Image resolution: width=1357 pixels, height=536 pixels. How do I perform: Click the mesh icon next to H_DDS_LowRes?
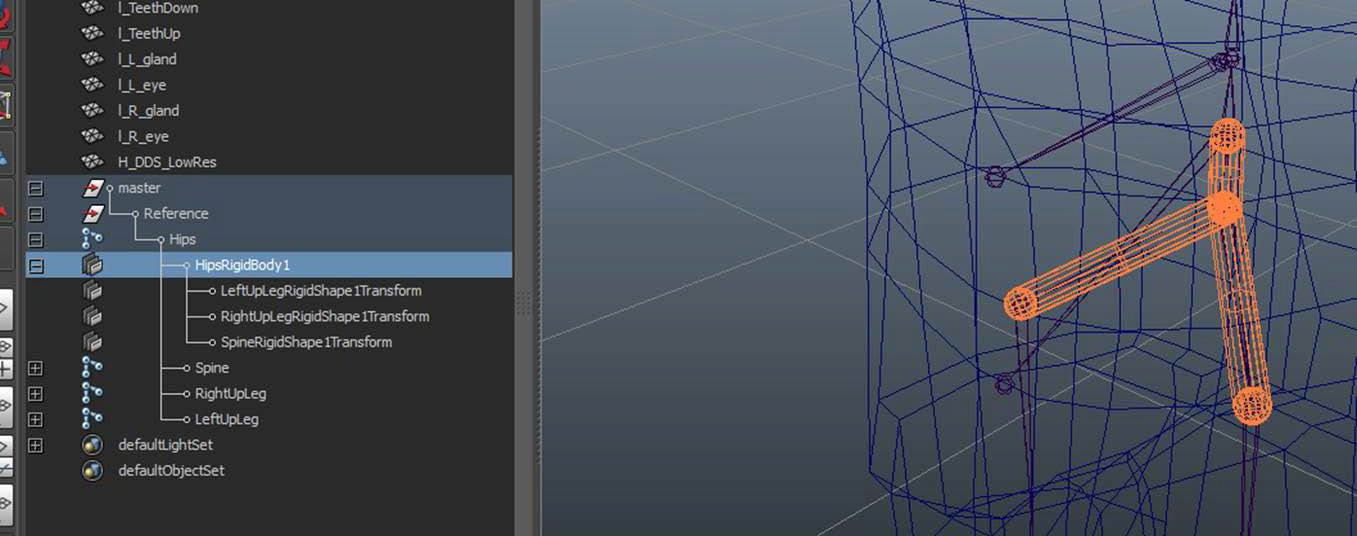click(x=92, y=162)
